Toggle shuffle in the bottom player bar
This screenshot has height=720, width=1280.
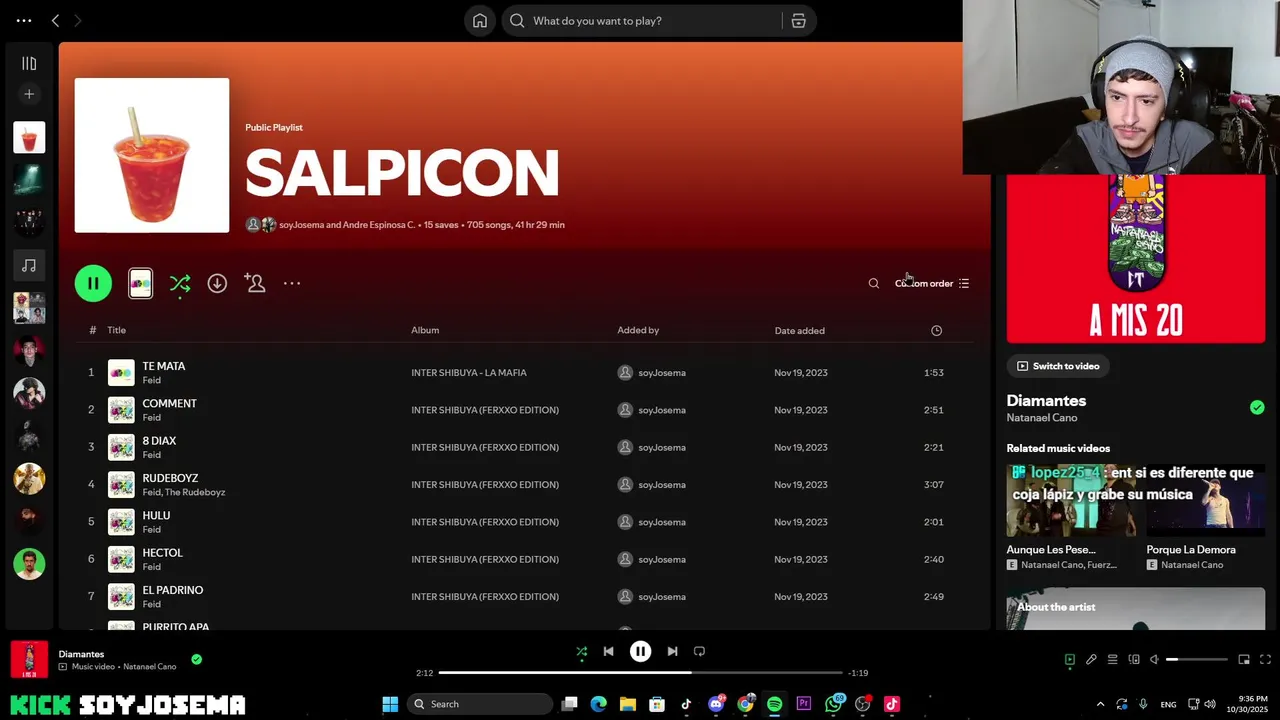coord(581,652)
